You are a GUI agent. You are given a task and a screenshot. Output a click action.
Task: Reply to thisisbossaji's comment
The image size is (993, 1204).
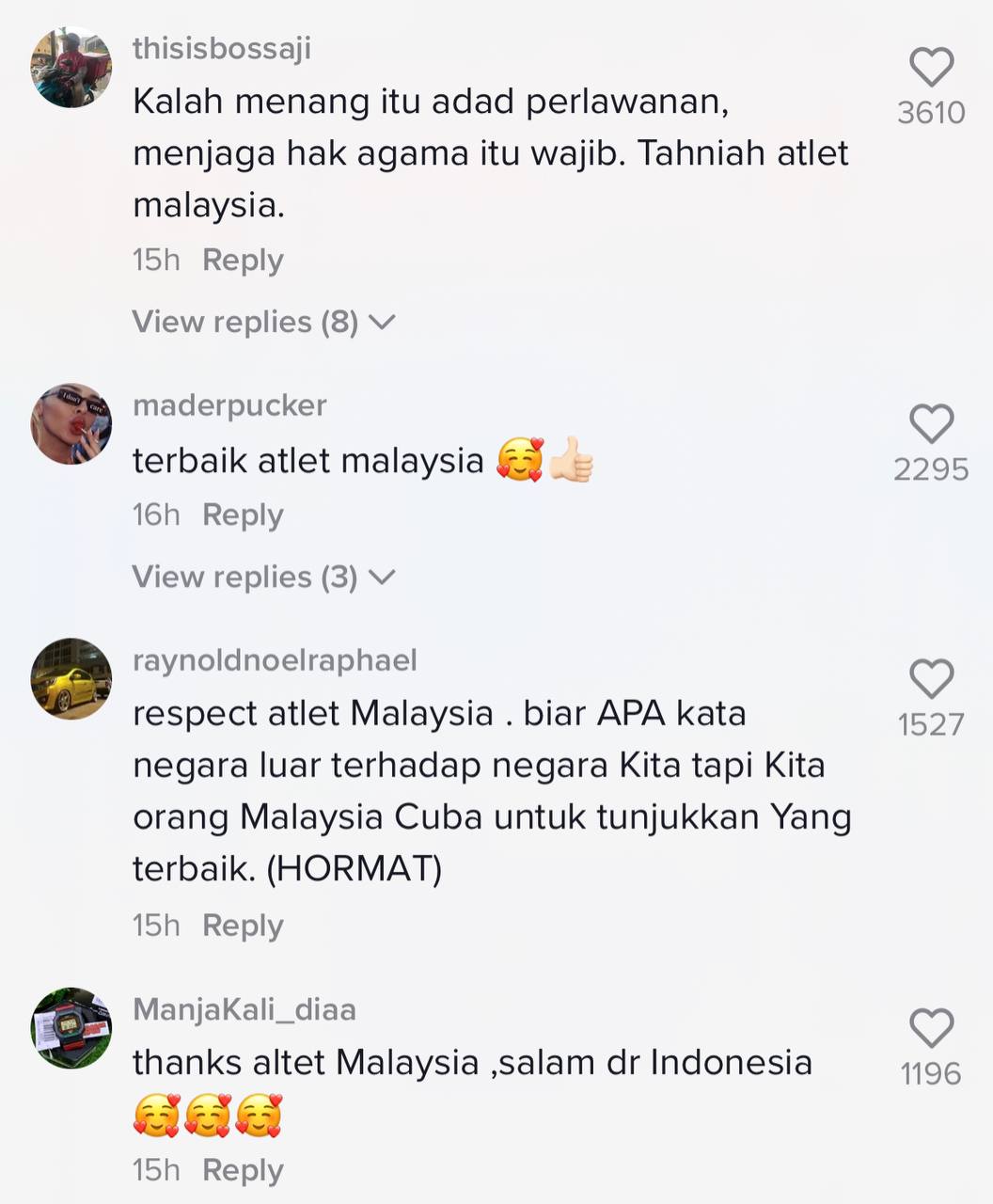click(243, 260)
